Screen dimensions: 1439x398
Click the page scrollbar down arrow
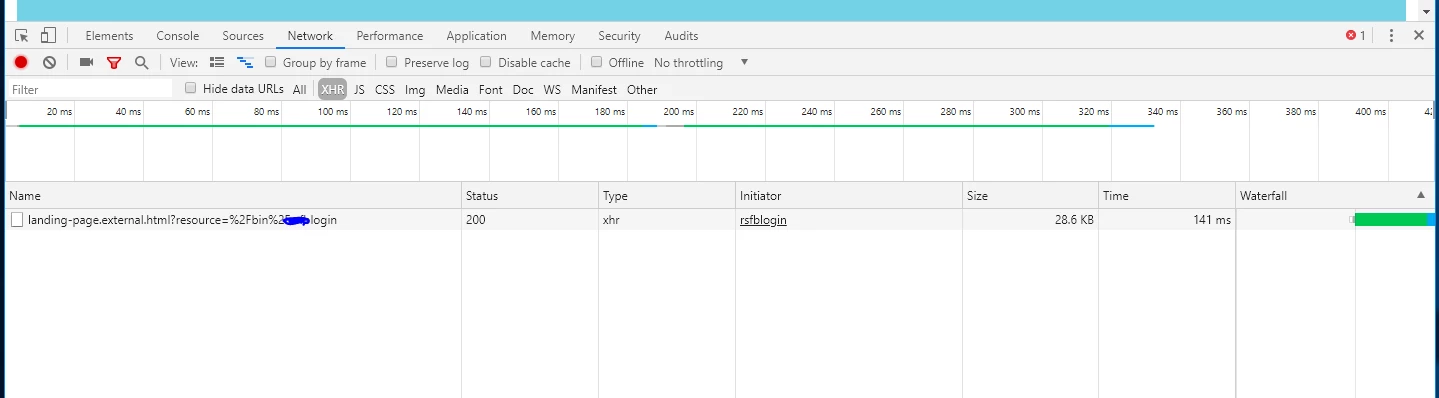point(1426,12)
